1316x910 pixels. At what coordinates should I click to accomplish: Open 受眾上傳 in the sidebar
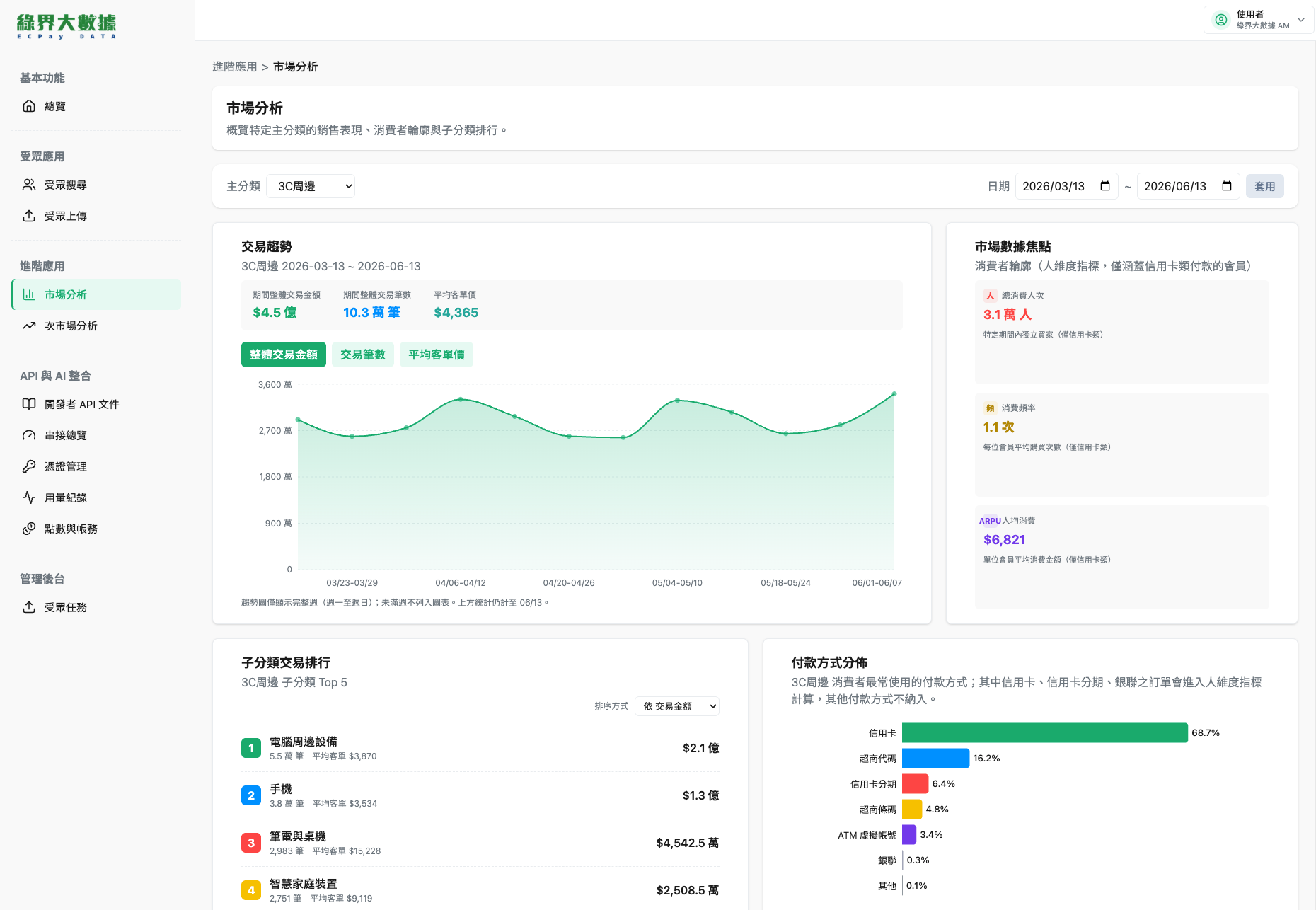click(96, 216)
